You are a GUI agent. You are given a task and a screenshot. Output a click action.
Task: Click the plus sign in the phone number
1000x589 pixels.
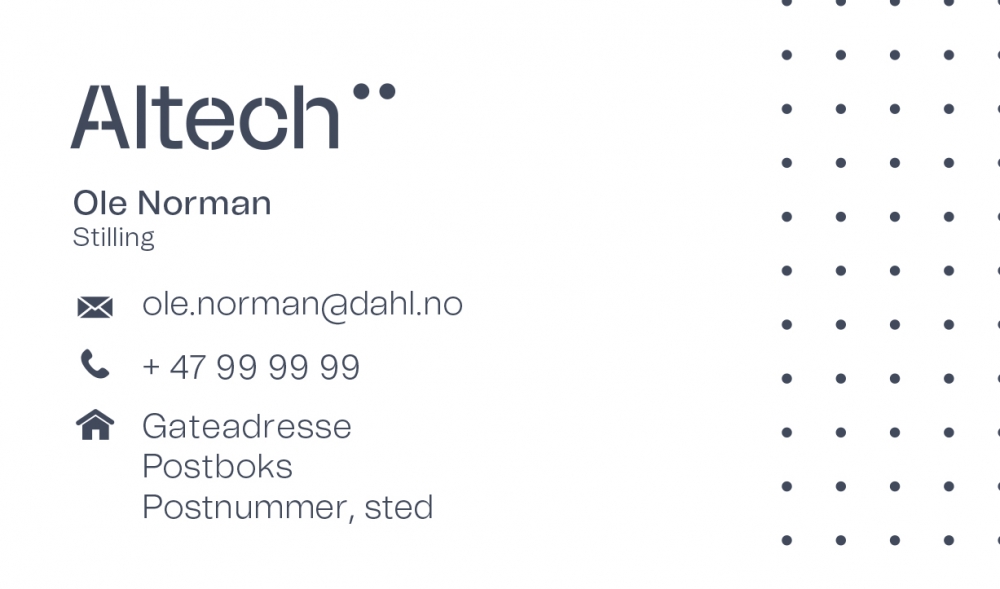(x=151, y=367)
